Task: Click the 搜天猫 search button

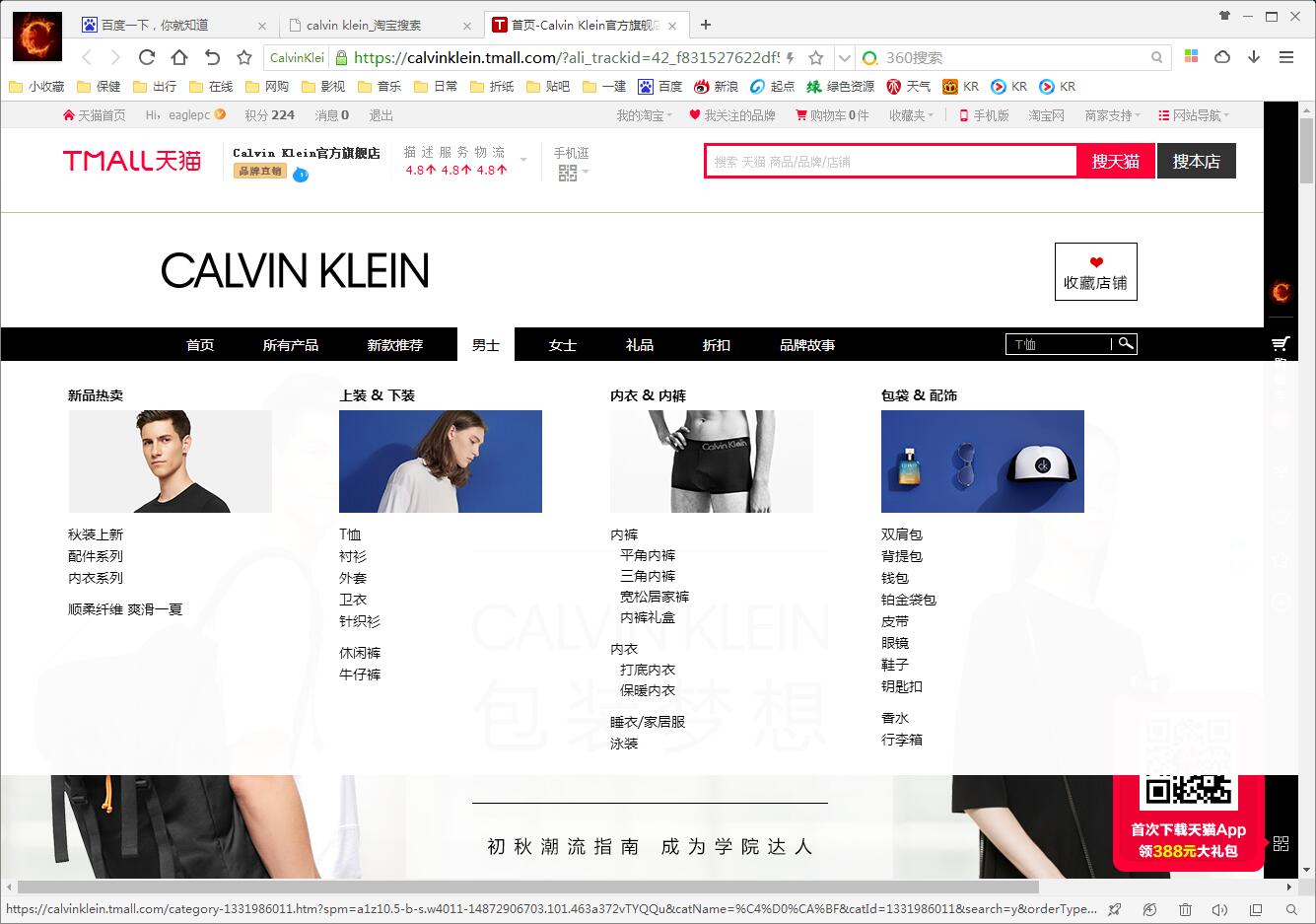Action: coord(1115,161)
